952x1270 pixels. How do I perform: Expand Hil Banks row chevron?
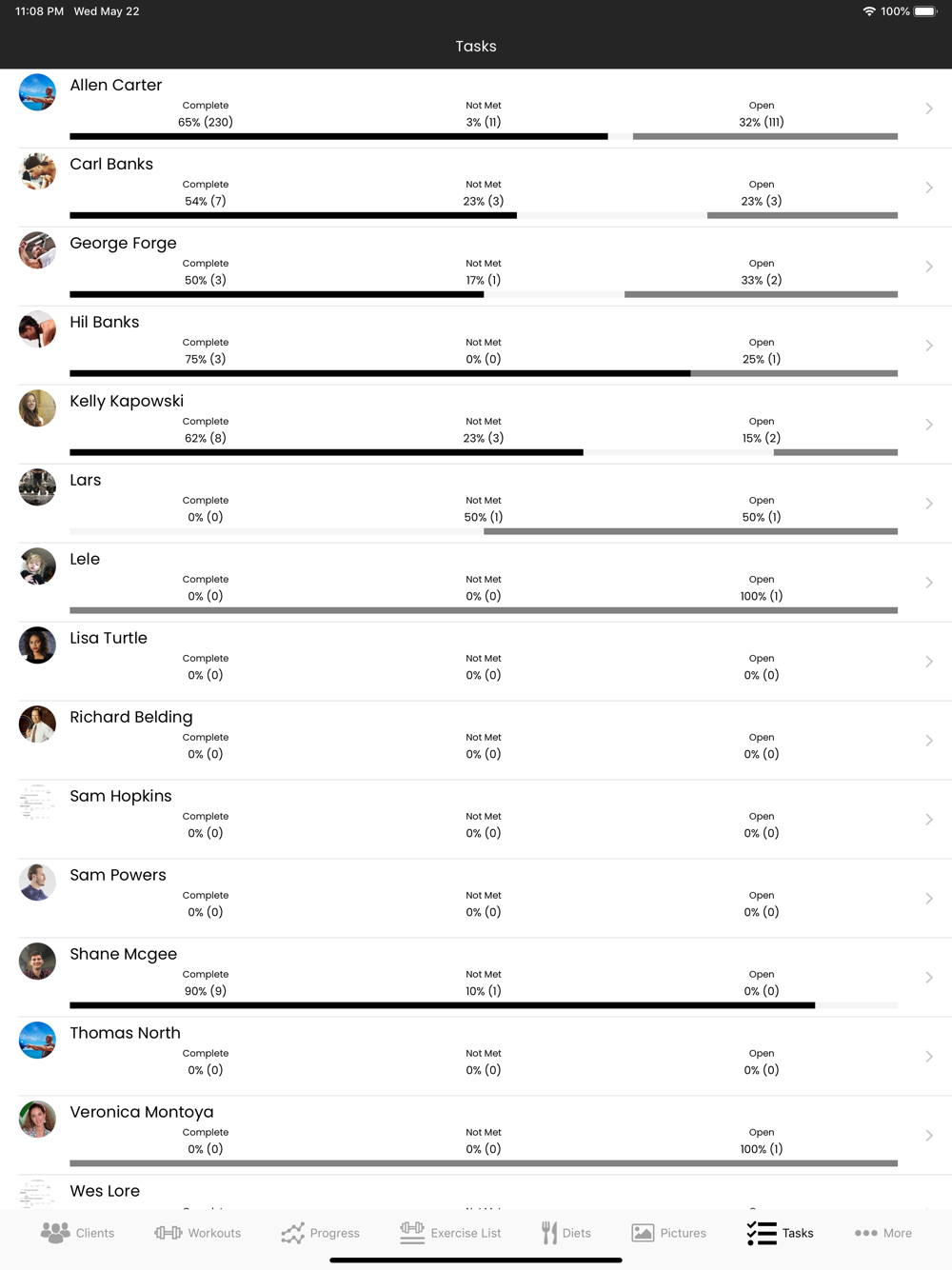point(929,346)
